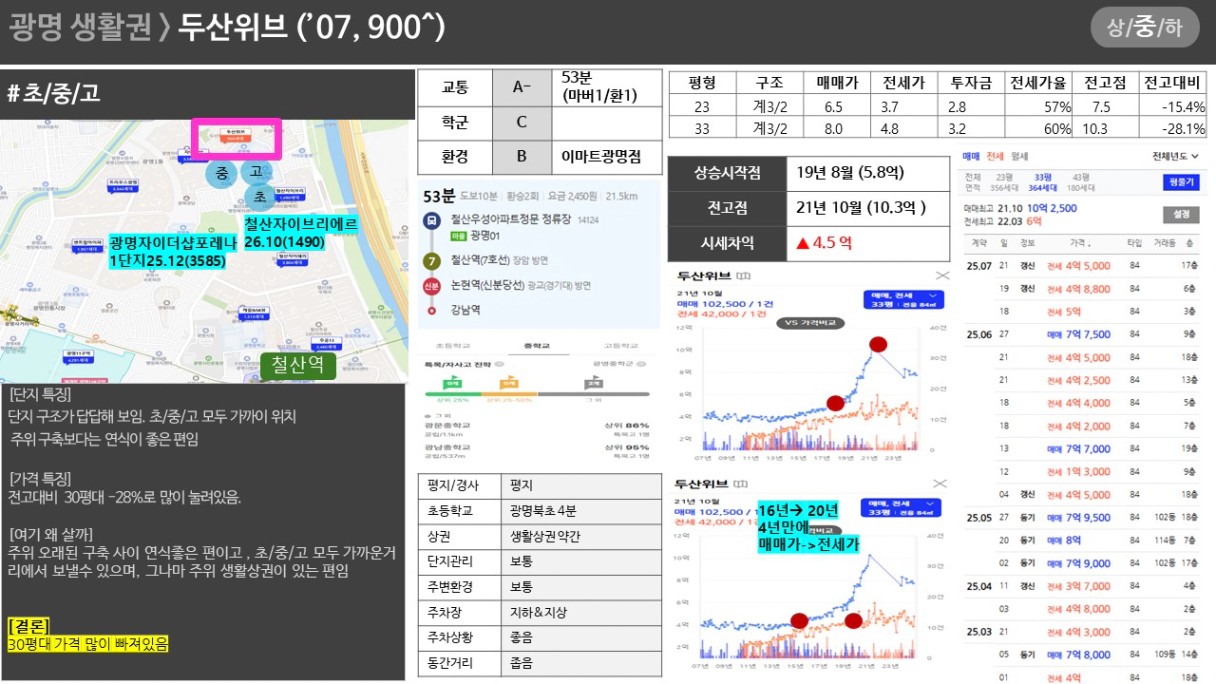This screenshot has height=684, width=1216.
Task: Click the '이마트광명점' cell
Action: (607, 157)
